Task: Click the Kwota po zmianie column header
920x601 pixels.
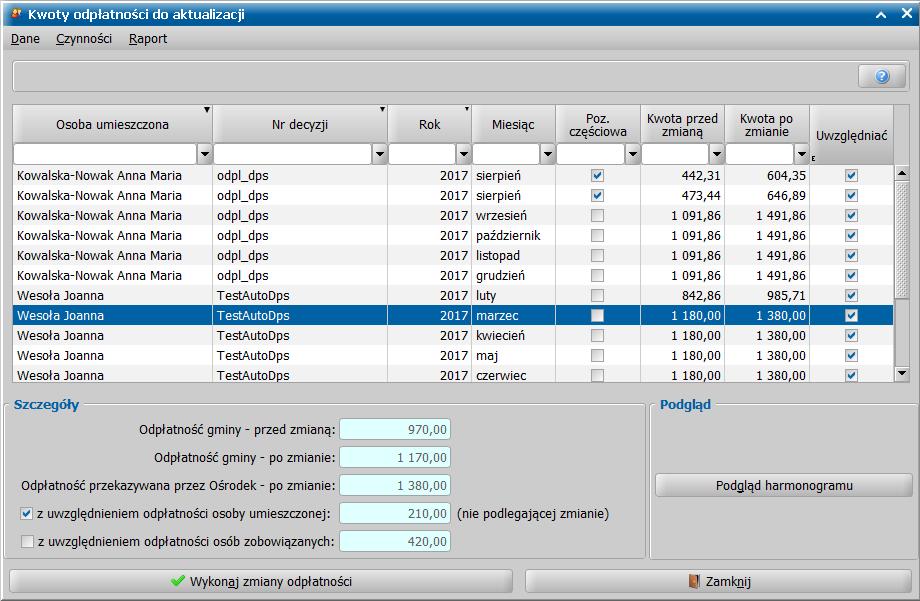Action: pos(767,124)
